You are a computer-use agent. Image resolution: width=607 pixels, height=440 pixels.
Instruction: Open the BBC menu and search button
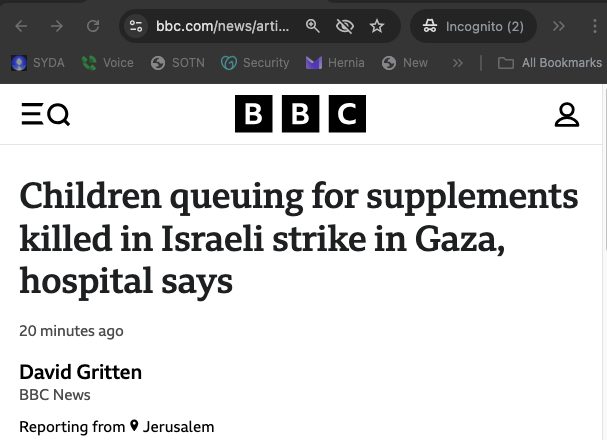[x=46, y=115]
